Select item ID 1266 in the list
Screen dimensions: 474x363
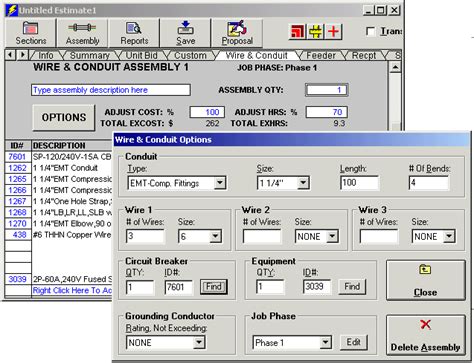click(18, 190)
